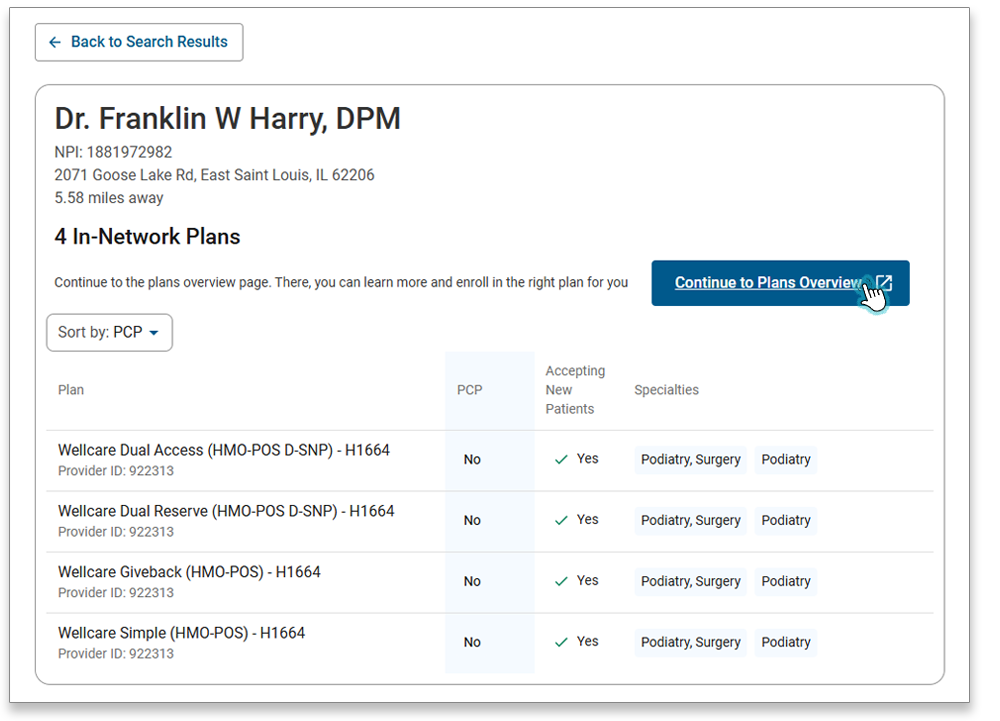Click the back arrow icon beside Back to Search Results
This screenshot has width=1000, height=721.
coord(56,42)
